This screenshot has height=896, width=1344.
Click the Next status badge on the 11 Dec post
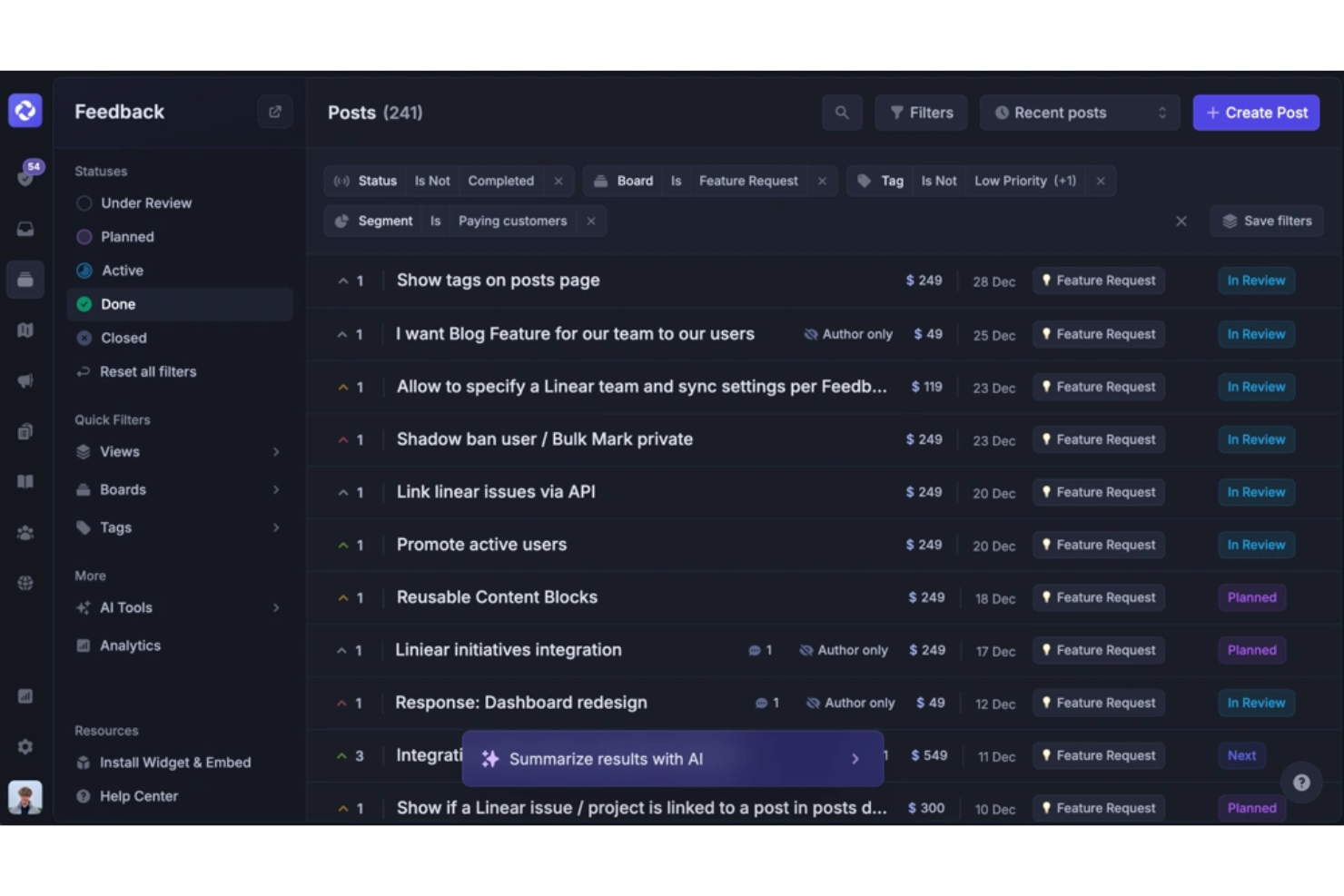1241,756
